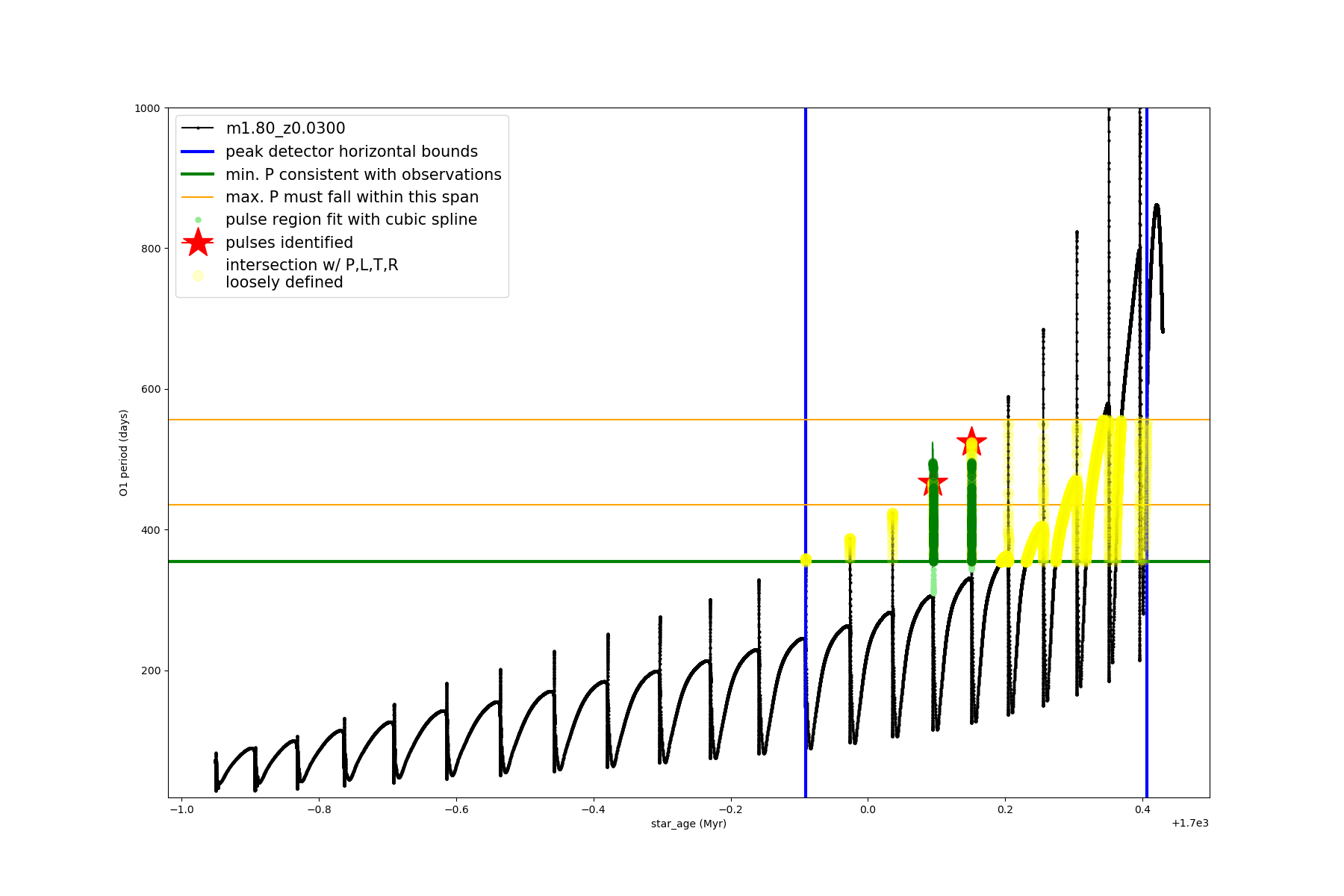
Task: Click 'min. P consistent with observations' label
Action: pyautogui.click(x=364, y=175)
